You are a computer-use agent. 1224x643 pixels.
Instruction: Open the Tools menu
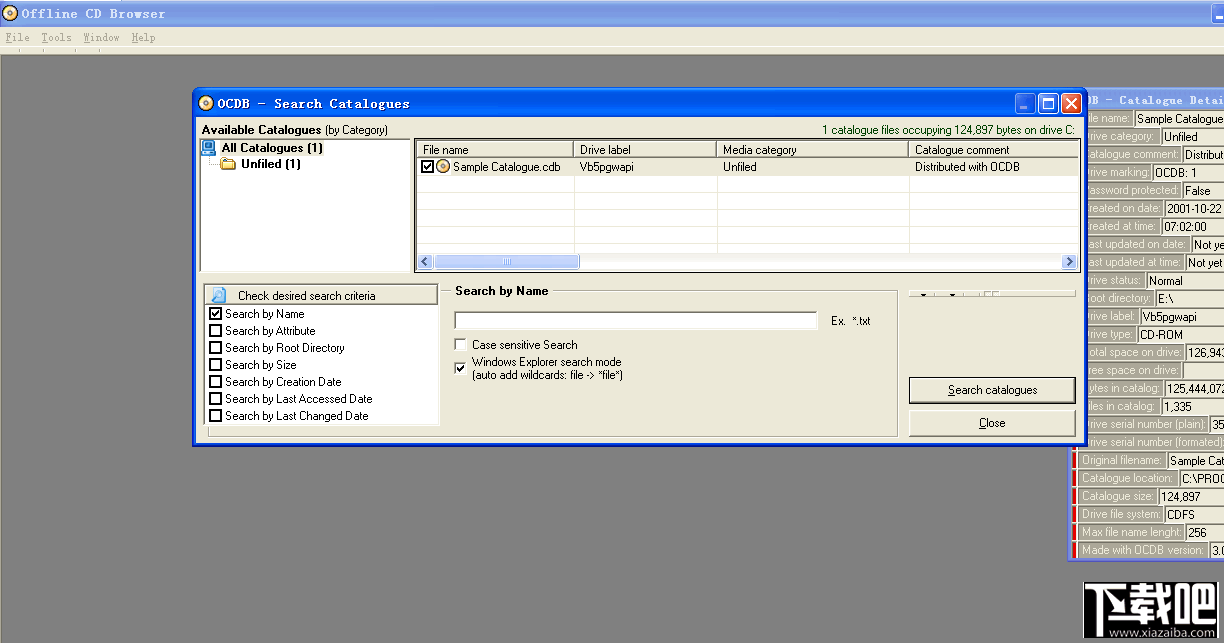55,37
